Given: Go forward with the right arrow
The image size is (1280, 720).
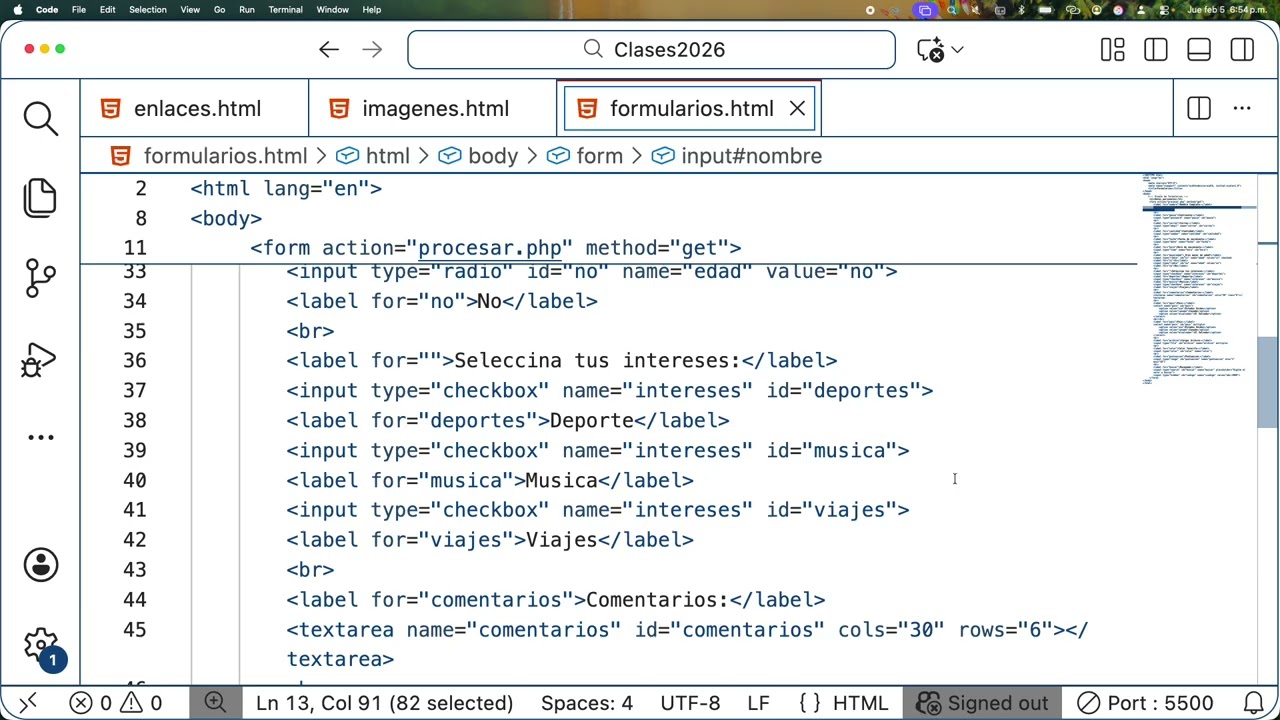Looking at the screenshot, I should pyautogui.click(x=372, y=49).
